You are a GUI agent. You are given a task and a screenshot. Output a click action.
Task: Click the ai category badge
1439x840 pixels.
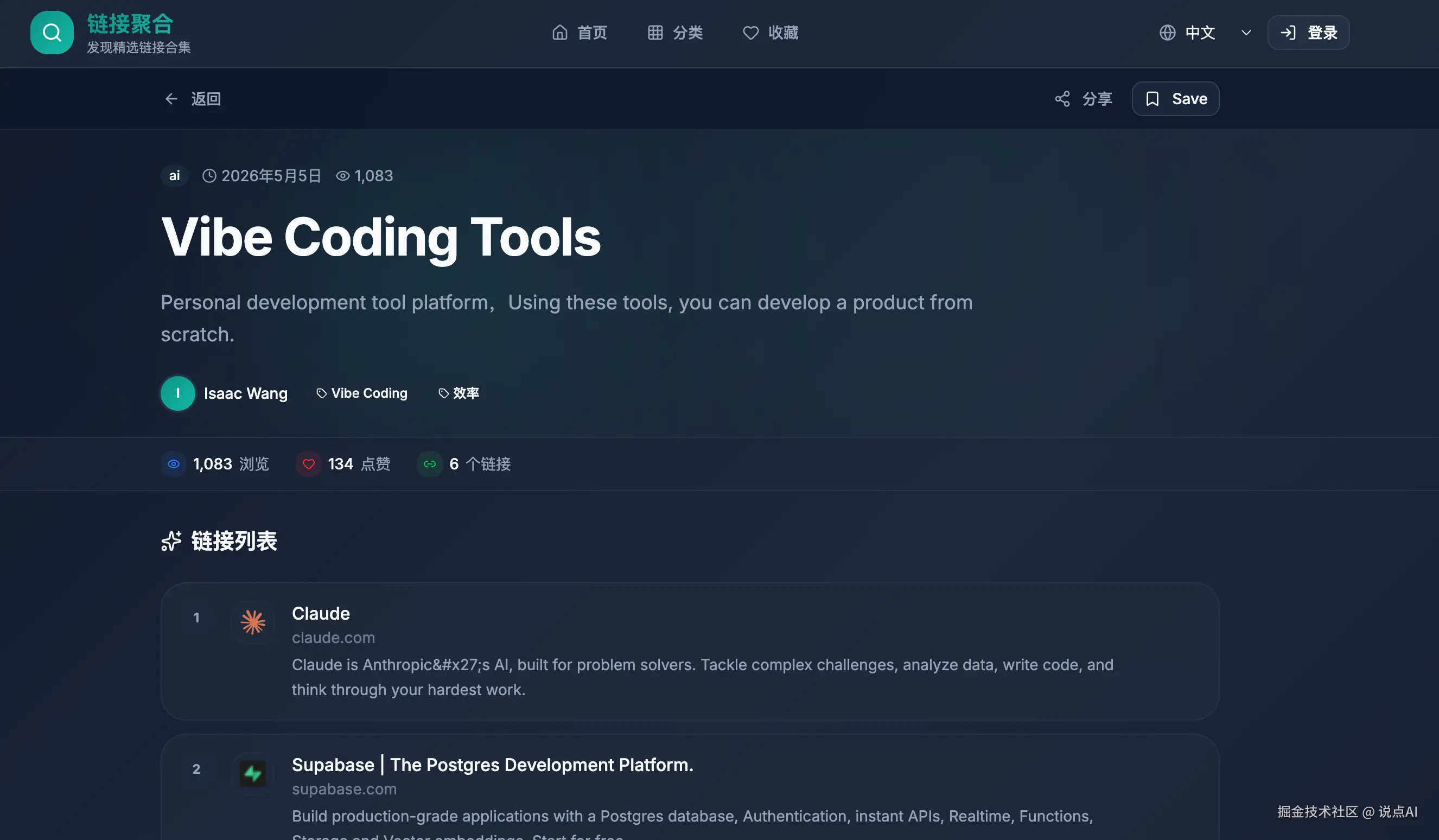tap(174, 176)
